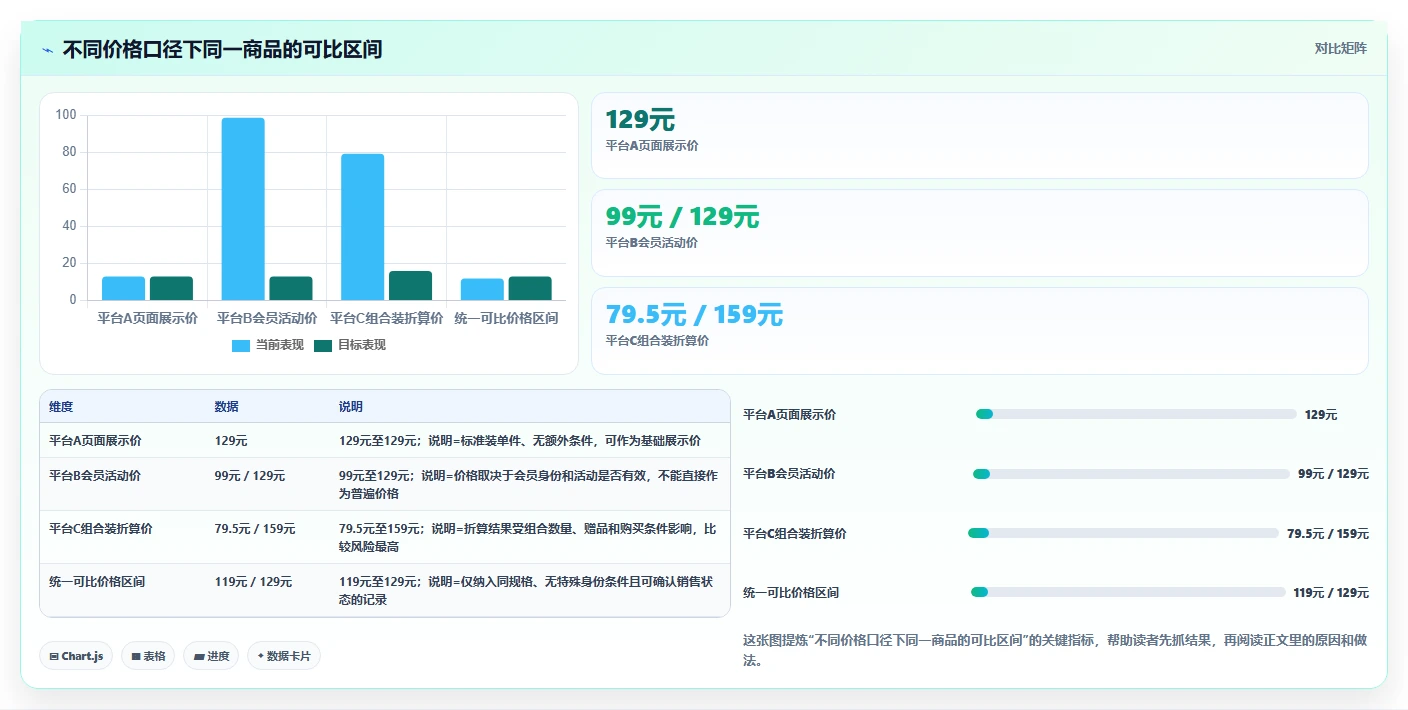This screenshot has height=710, width=1408.
Task: Click the summary caption starting 这张图提炼
Action: (1056, 650)
